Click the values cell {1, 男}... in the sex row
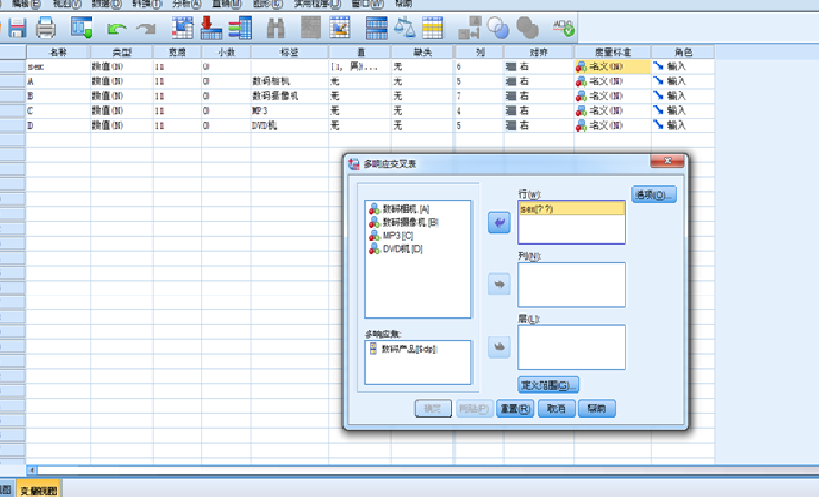The height and width of the screenshot is (497, 819). click(x=359, y=67)
